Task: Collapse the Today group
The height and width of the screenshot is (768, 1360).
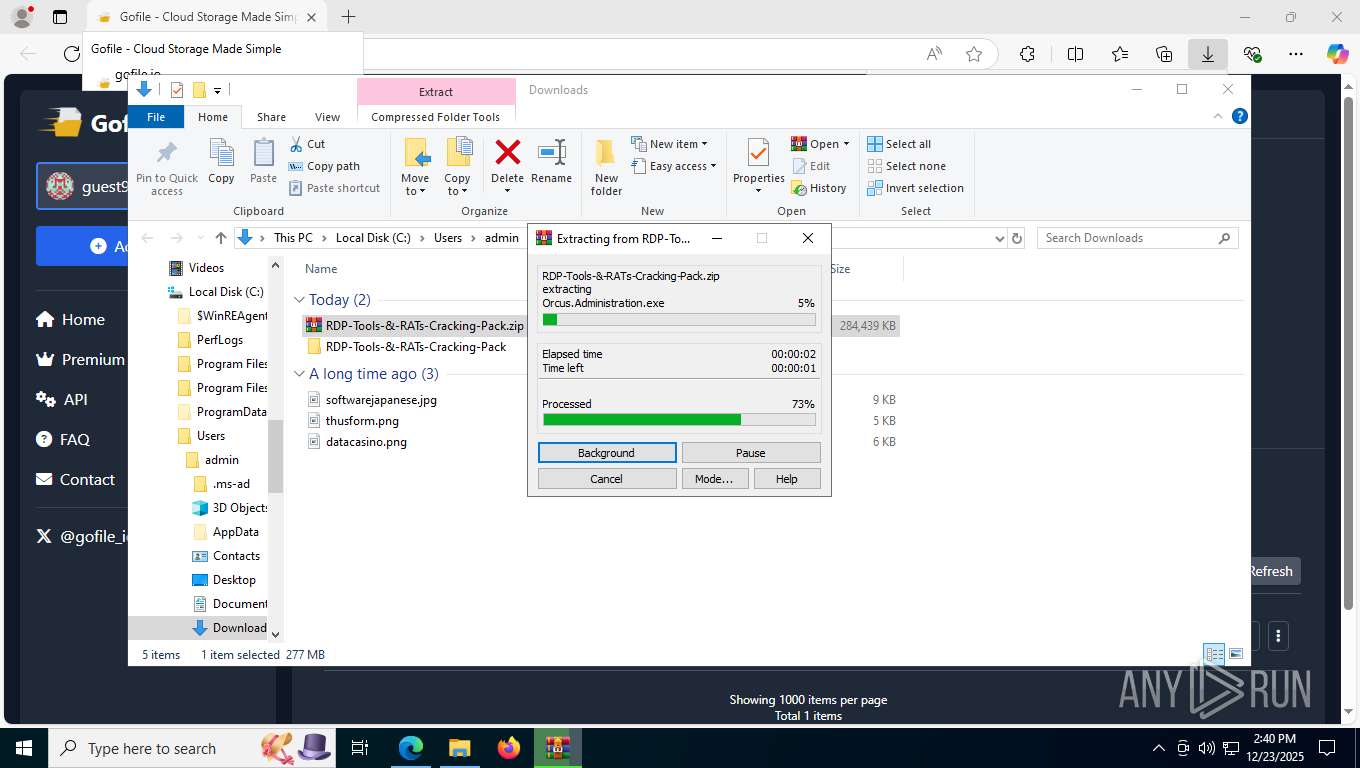Action: click(299, 300)
